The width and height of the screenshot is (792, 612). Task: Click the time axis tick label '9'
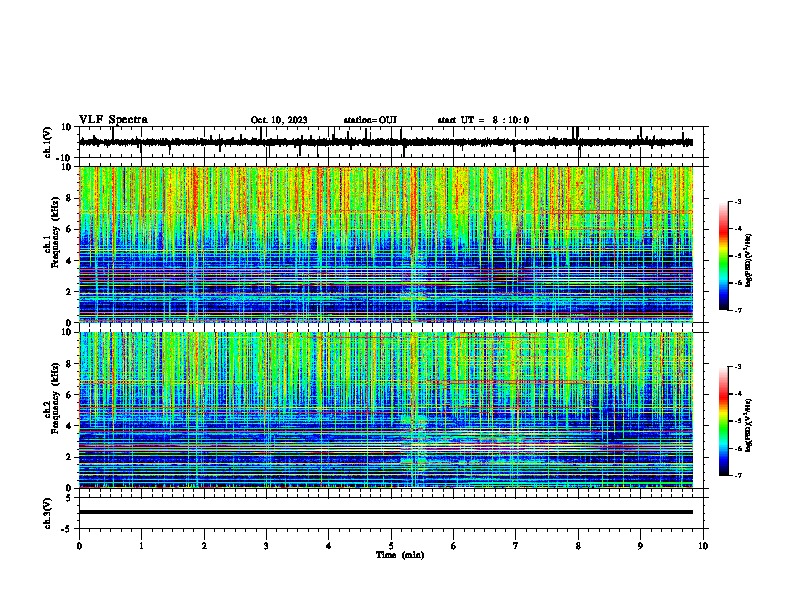(640, 546)
